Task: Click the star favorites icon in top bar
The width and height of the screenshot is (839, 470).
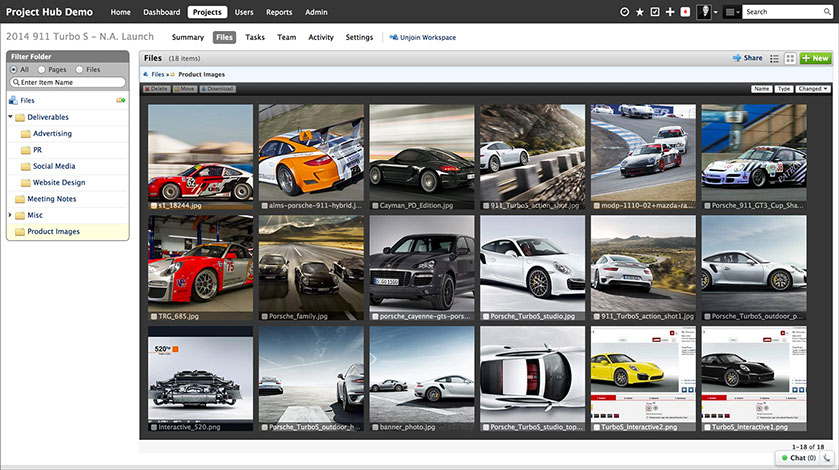Action: coord(640,12)
